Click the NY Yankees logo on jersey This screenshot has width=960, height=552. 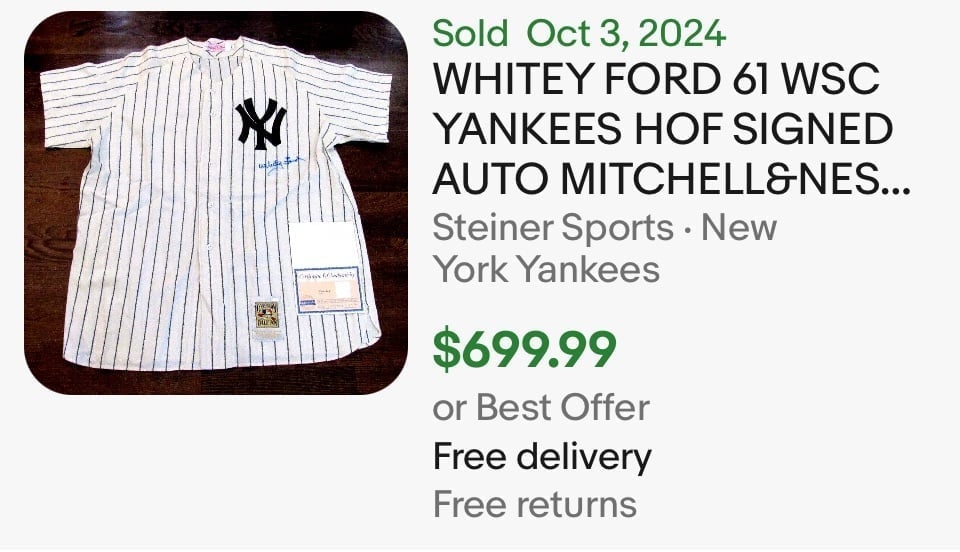pyautogui.click(x=261, y=124)
